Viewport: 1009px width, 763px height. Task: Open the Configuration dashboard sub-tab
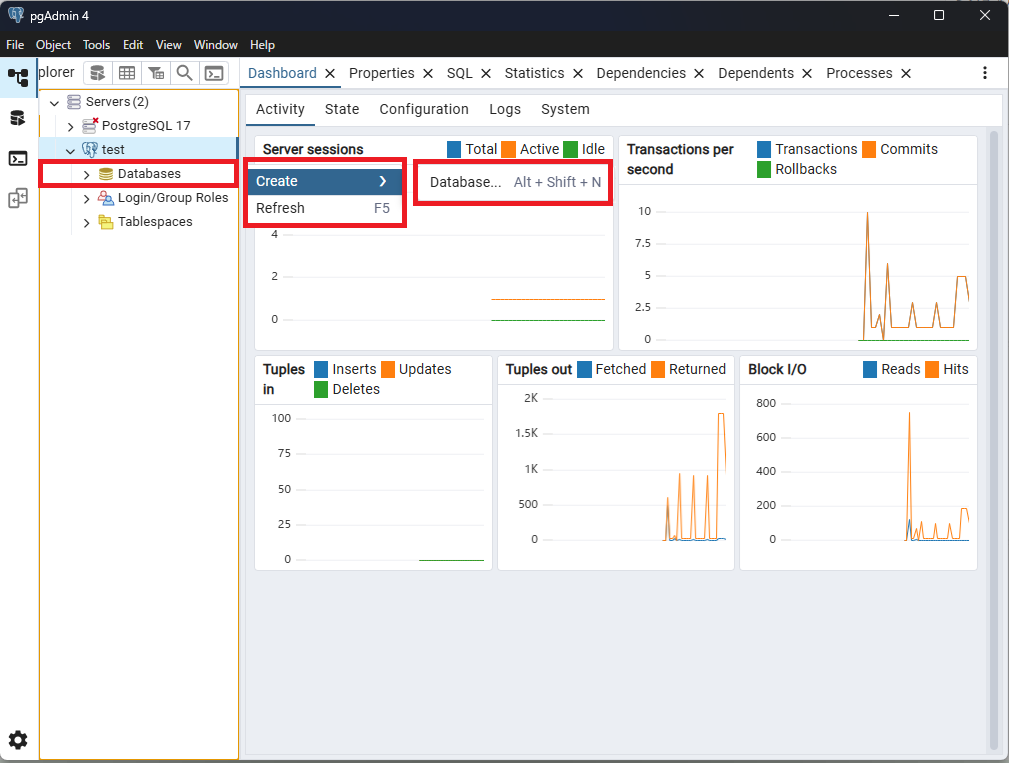click(x=424, y=109)
